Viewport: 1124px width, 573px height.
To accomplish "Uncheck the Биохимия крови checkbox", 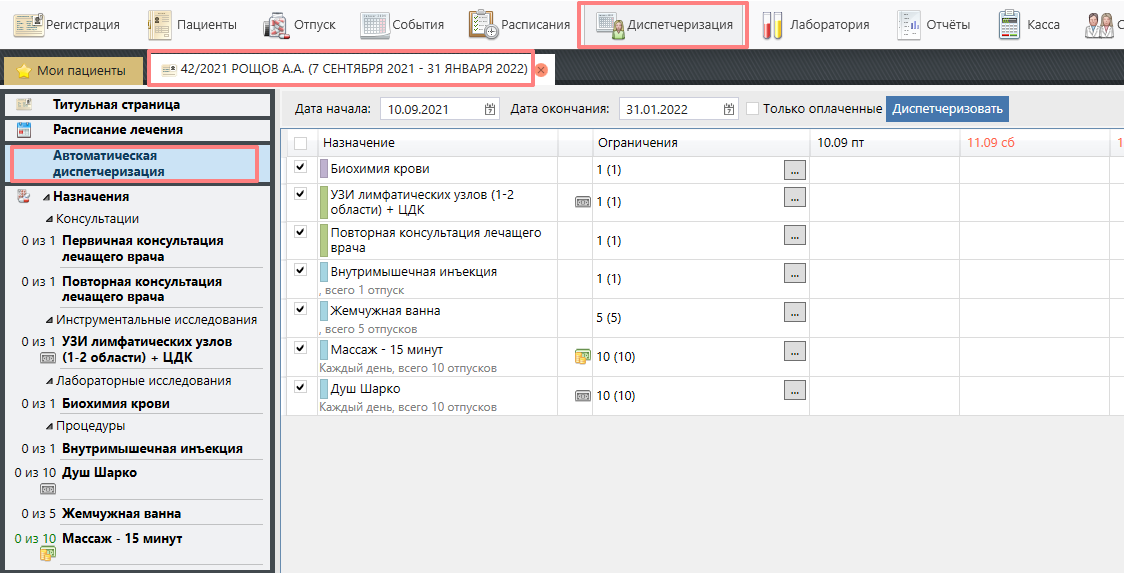I will click(x=300, y=168).
